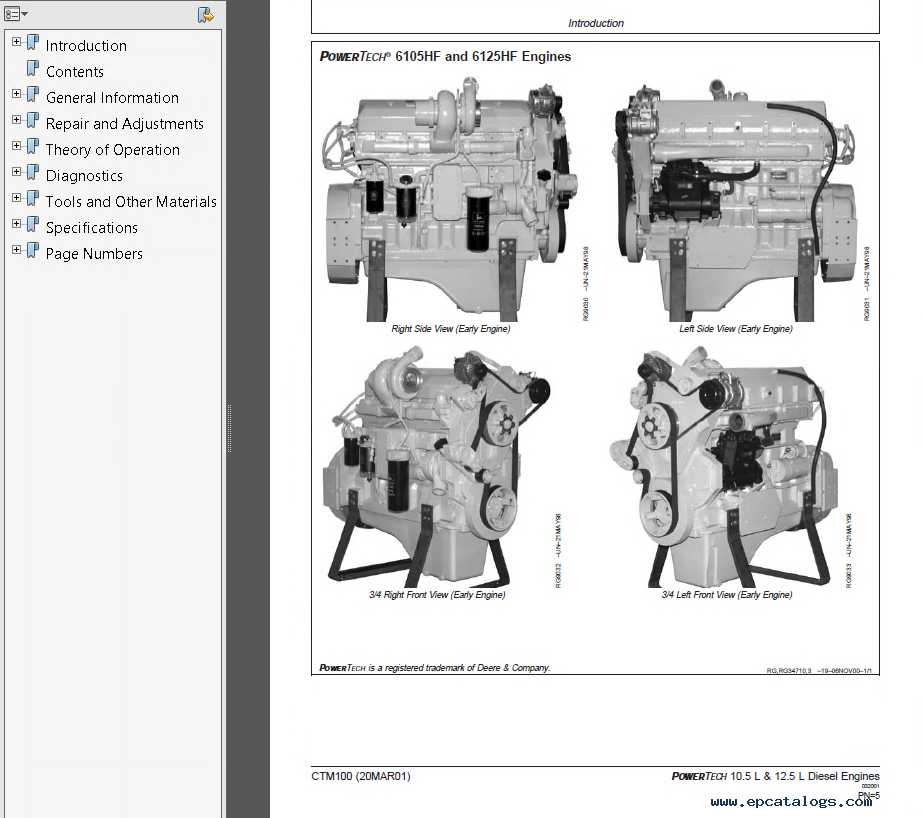Expand the Tools and Other Materials bookmark
Viewport: 923px width, 818px height.
coord(16,198)
